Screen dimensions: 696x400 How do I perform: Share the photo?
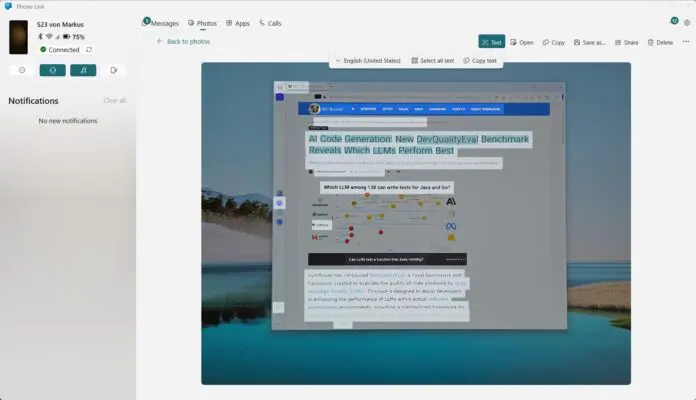pyautogui.click(x=626, y=42)
